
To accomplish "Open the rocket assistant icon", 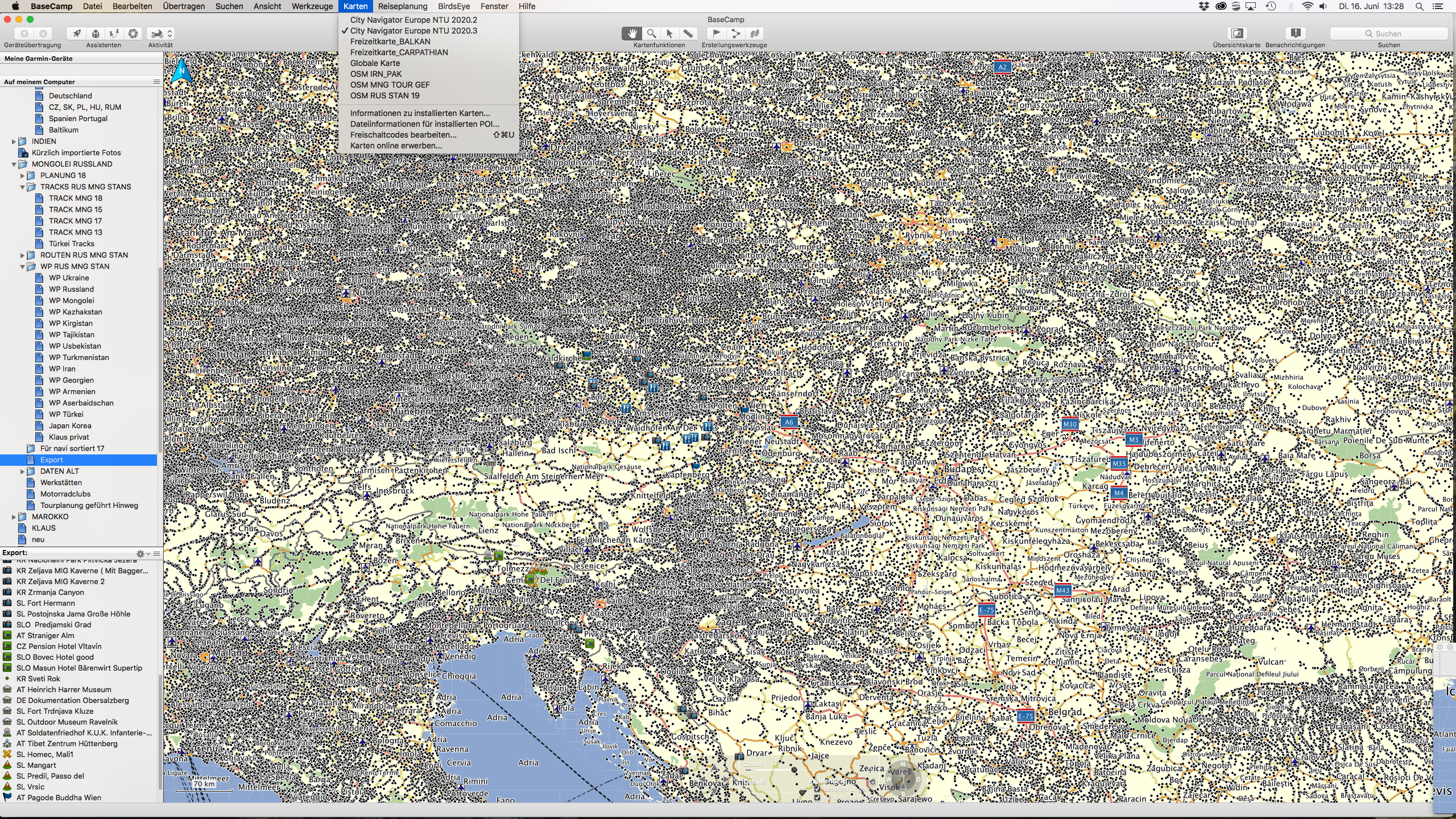I will point(76,34).
